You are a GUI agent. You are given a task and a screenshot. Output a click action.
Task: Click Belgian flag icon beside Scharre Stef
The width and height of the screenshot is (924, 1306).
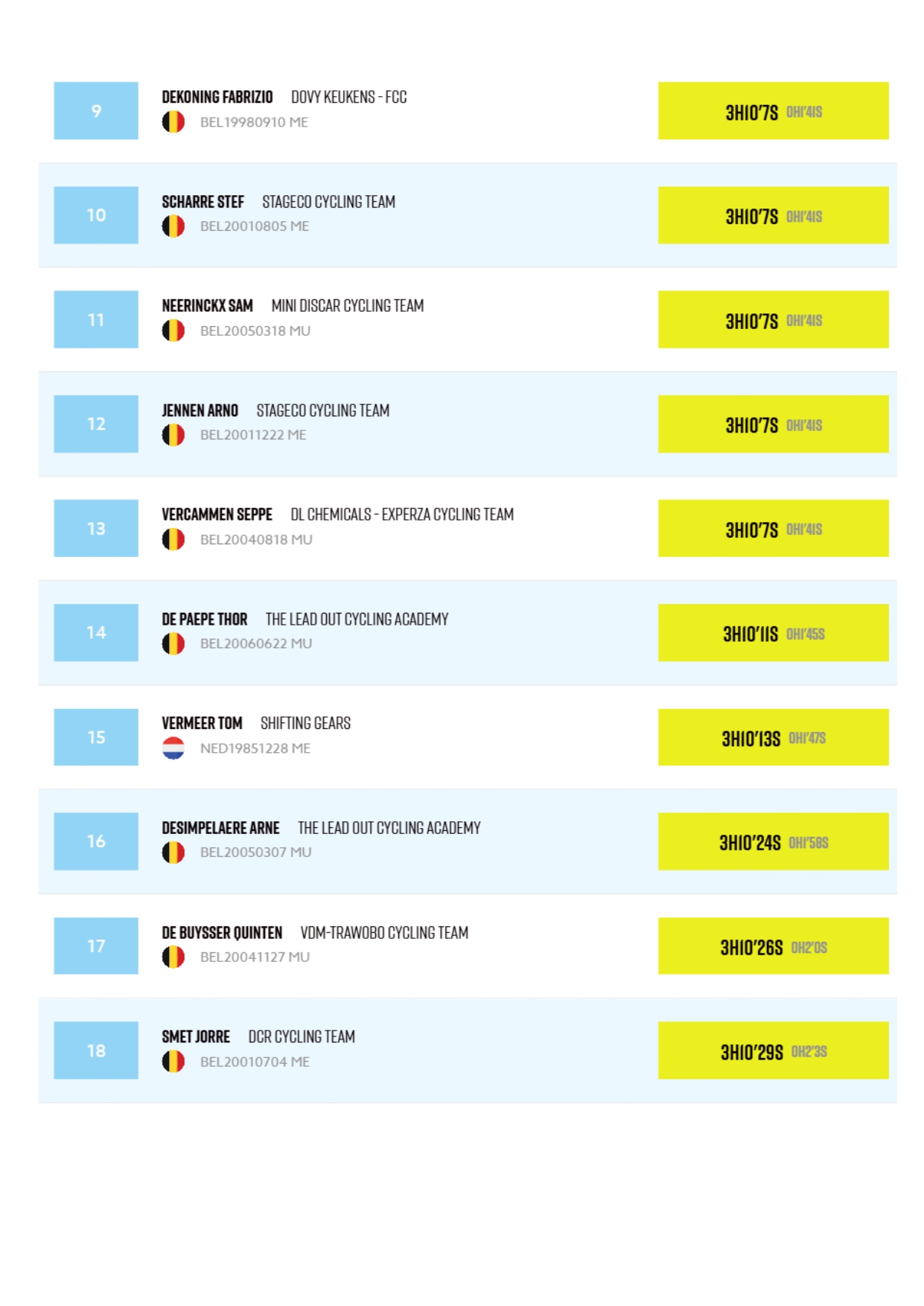[x=173, y=226]
